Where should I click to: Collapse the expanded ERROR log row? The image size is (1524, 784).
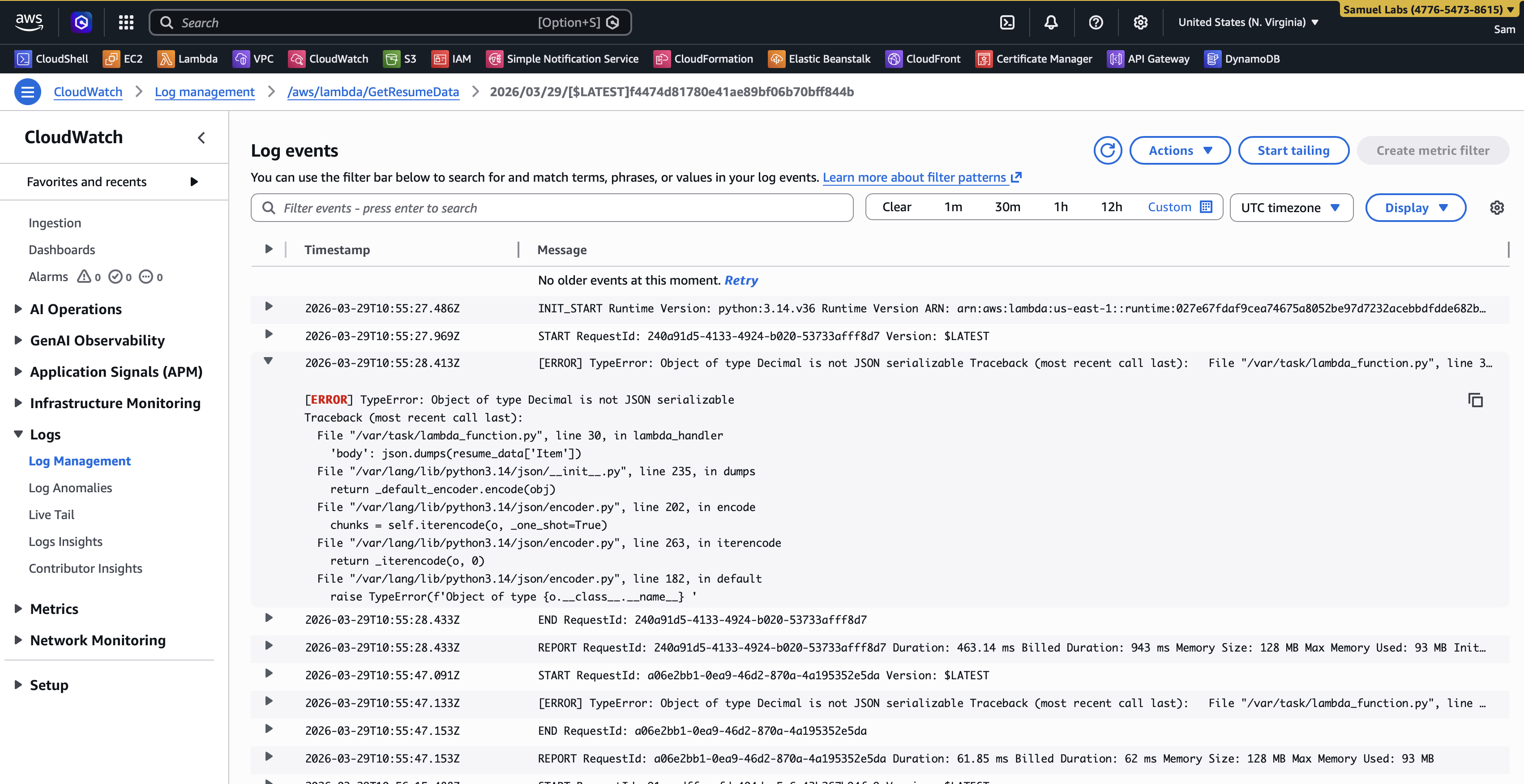(268, 361)
